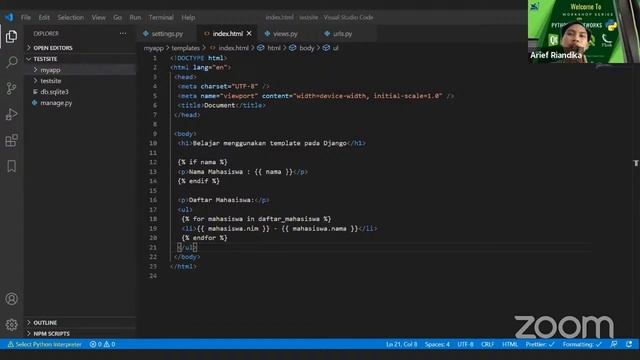Open the Help menu
The image size is (640, 360).
tap(188, 17)
